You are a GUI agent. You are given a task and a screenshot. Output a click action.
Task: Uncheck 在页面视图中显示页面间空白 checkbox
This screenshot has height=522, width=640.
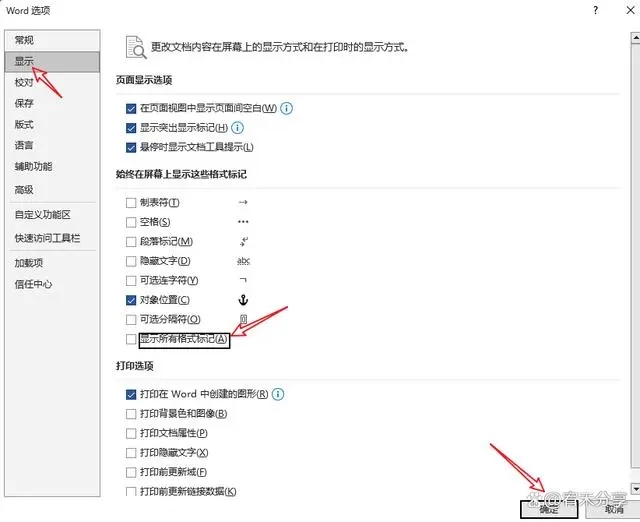[131, 109]
